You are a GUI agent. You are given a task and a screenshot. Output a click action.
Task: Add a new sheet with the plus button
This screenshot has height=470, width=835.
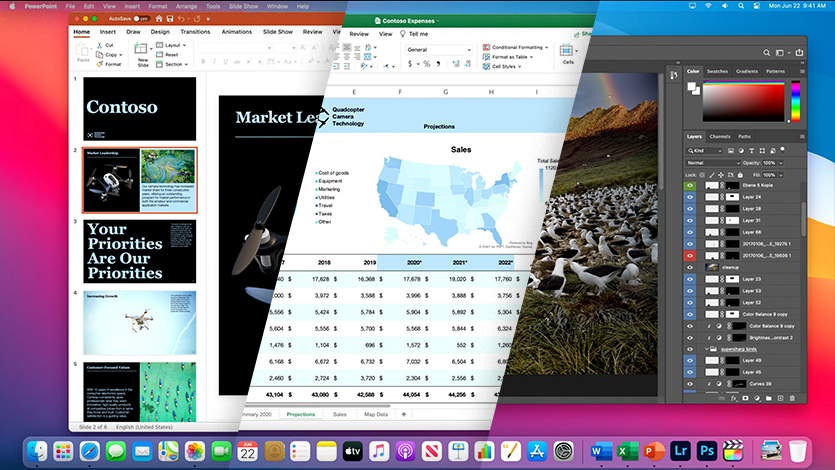coord(404,414)
